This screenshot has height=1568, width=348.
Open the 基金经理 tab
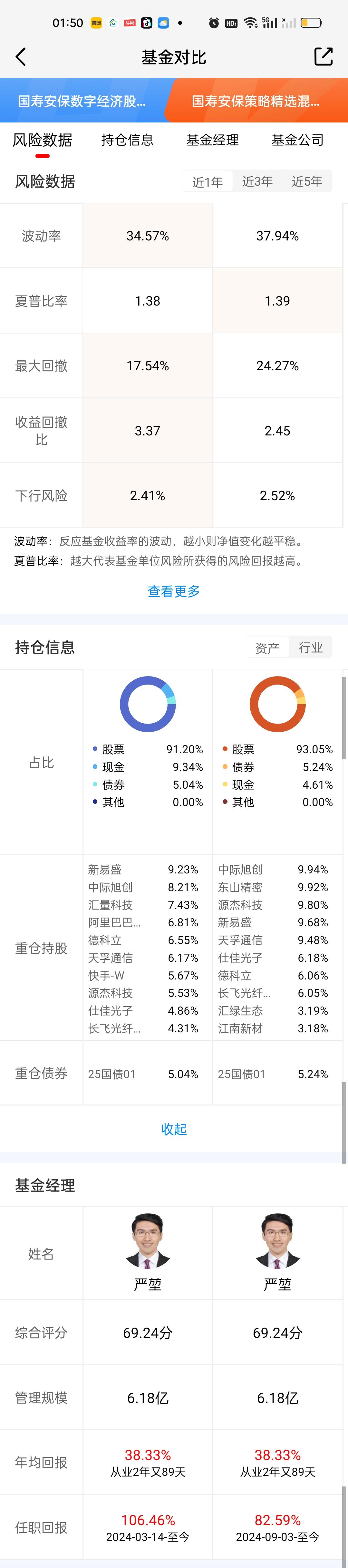(212, 140)
